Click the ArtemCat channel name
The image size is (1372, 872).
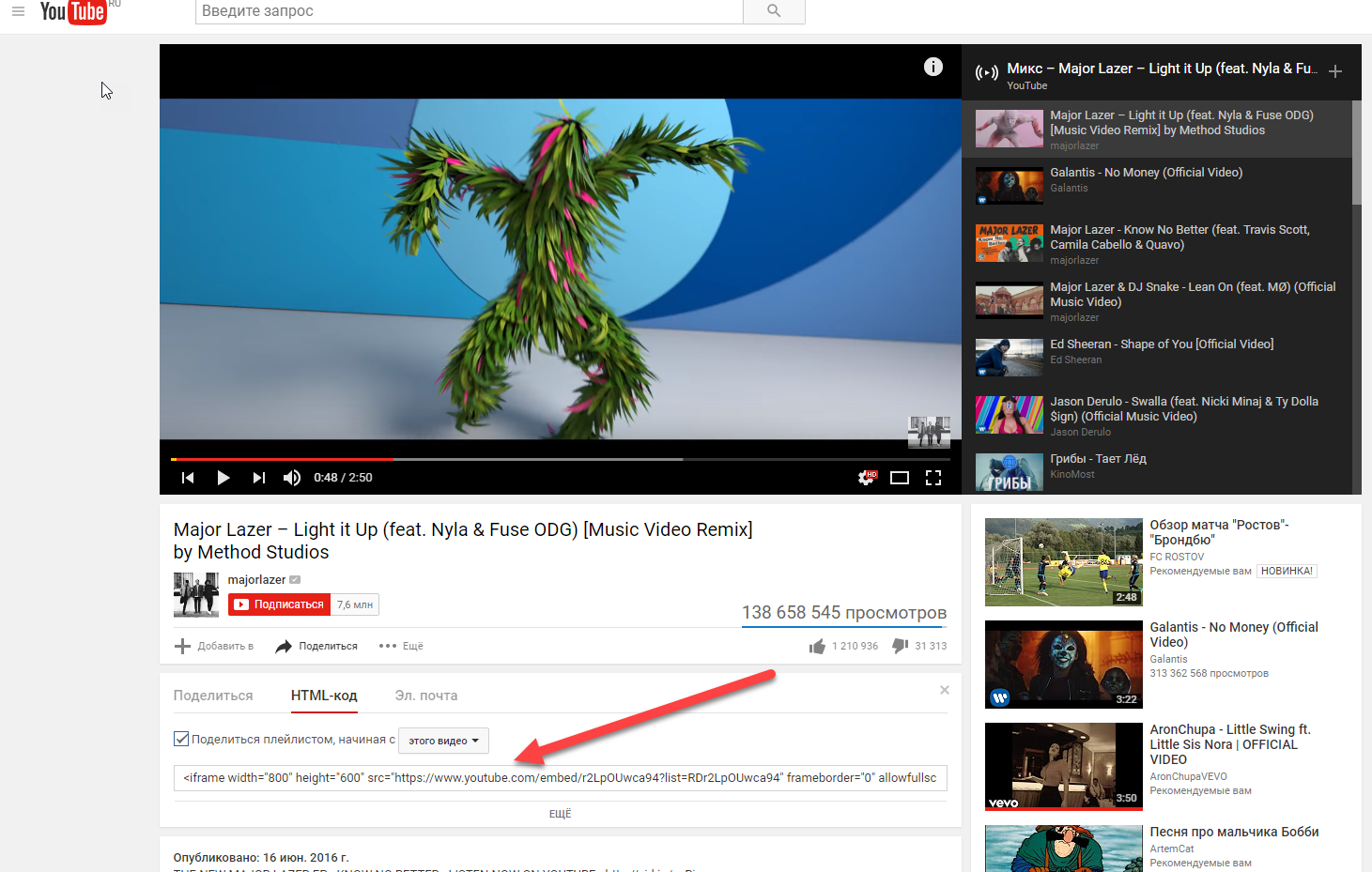pos(1172,849)
